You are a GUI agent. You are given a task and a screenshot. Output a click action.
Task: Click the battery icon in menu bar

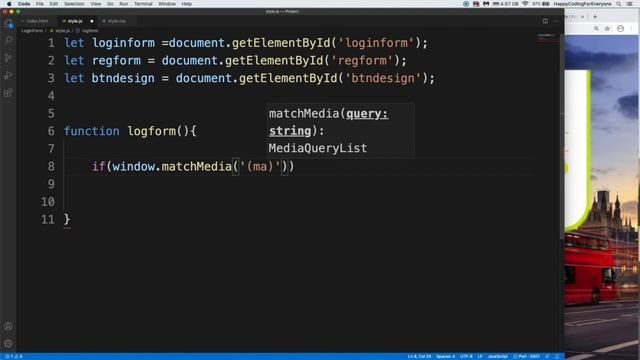click(x=546, y=4)
